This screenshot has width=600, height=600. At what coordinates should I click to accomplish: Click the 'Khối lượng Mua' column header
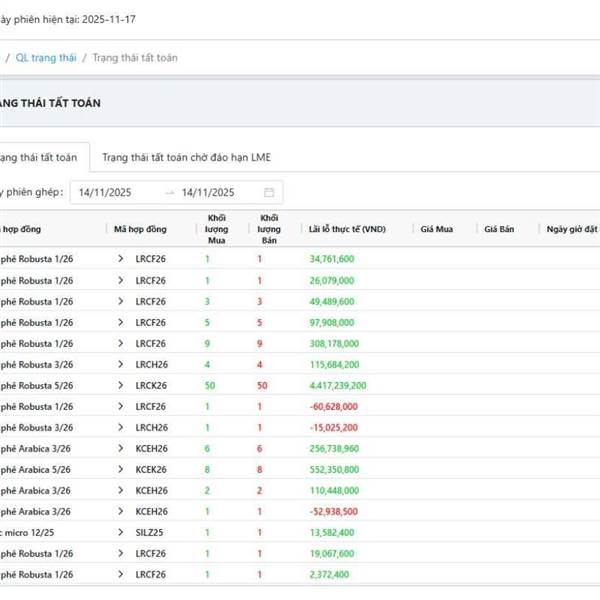point(216,229)
